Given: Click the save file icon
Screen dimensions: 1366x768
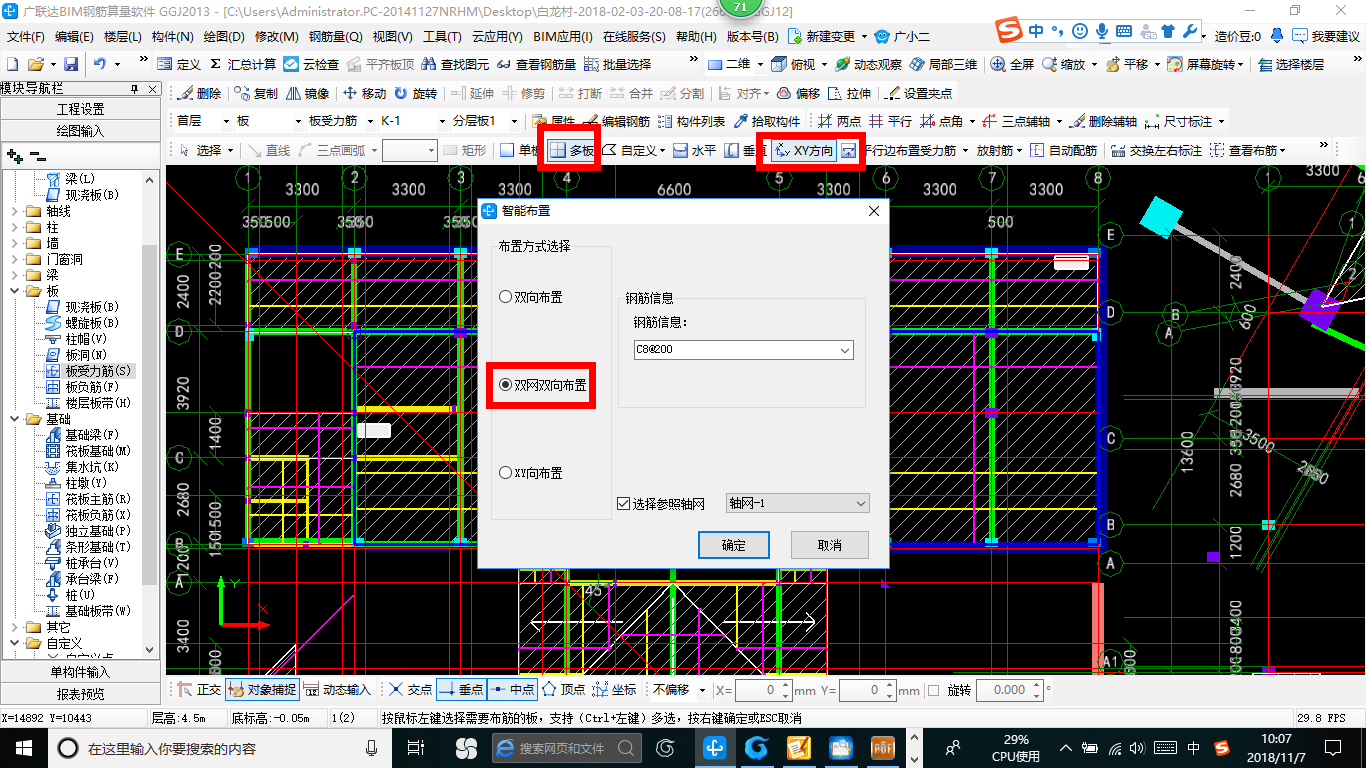Looking at the screenshot, I should pos(71,64).
